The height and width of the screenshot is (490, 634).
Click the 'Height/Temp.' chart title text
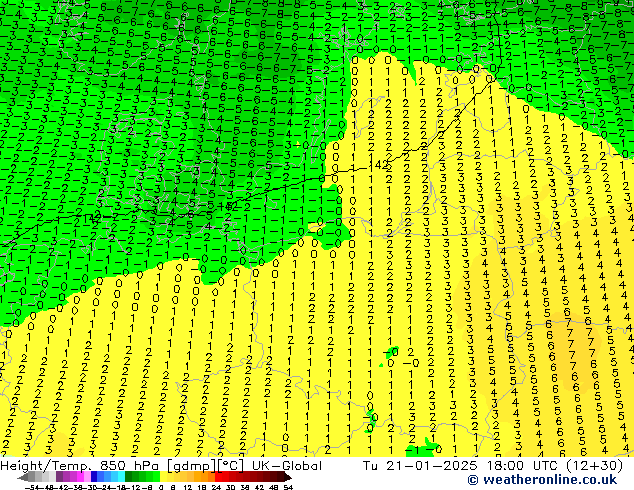pos(45,466)
